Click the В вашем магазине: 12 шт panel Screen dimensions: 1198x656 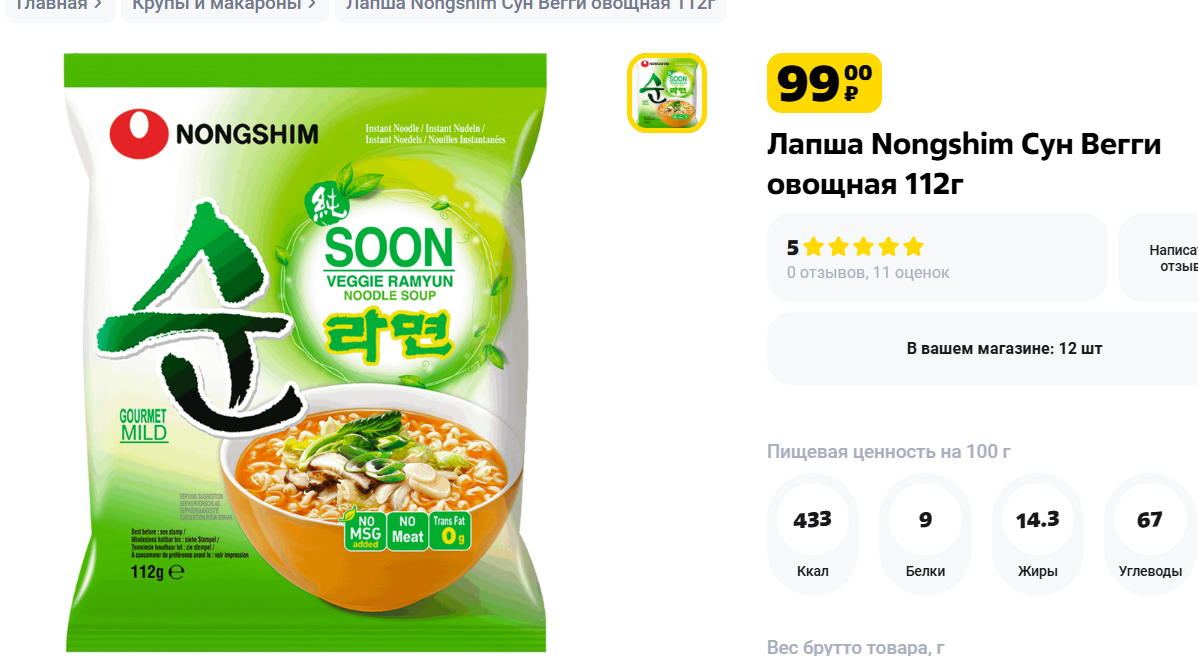pyautogui.click(x=983, y=348)
